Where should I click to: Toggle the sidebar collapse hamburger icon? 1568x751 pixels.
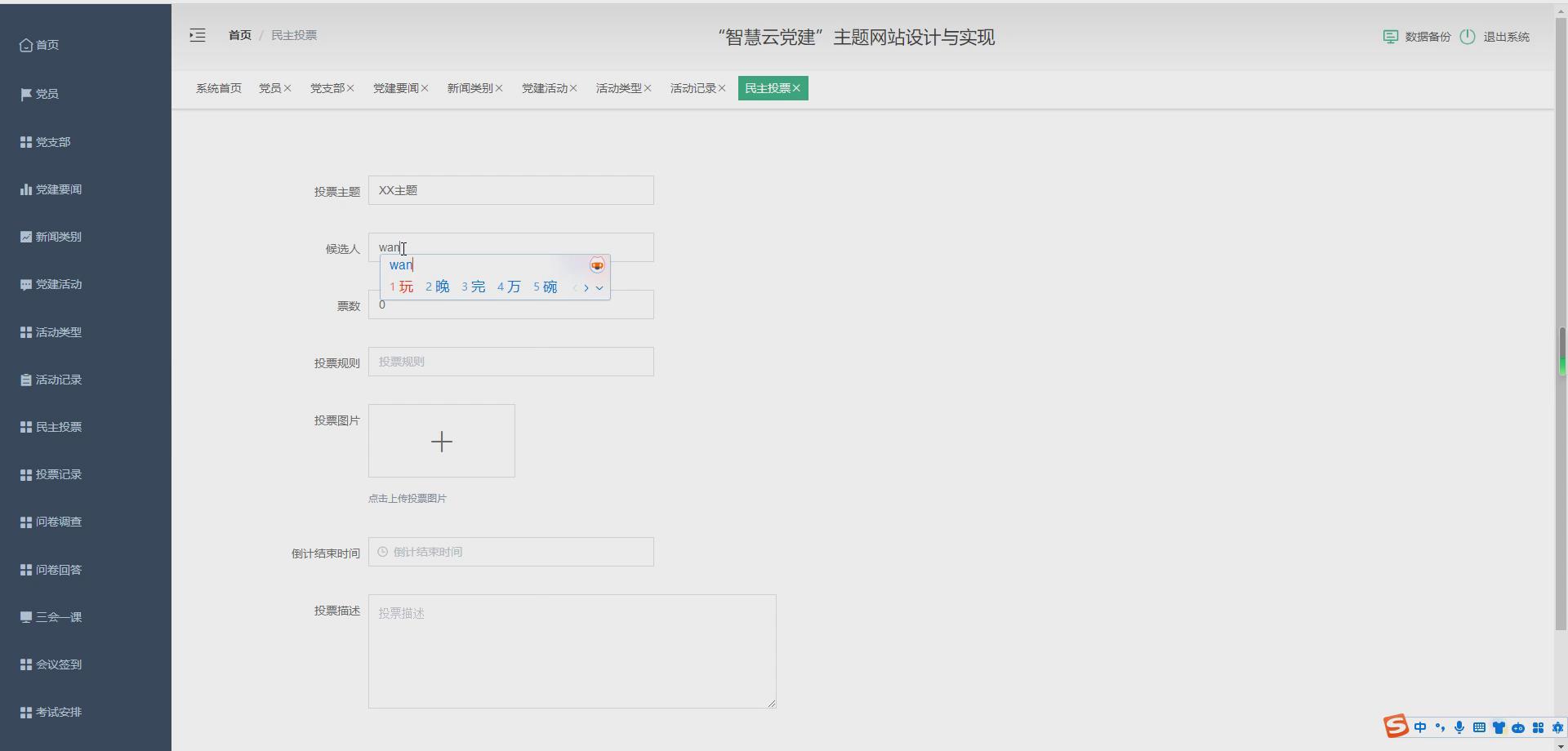[198, 35]
